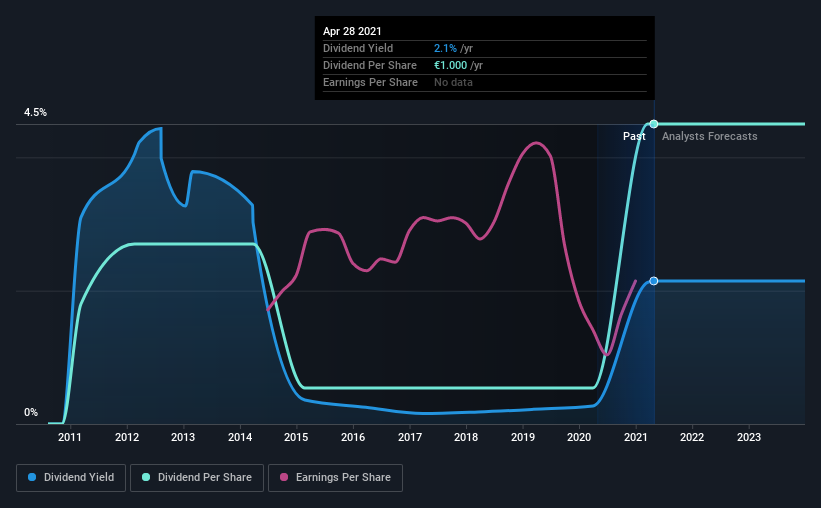Click the Dividend Per Share data point marker
Image resolution: width=821 pixels, height=508 pixels.
tap(654, 124)
